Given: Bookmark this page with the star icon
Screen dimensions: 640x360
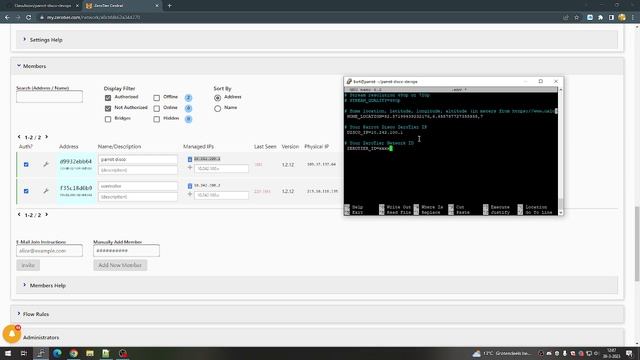Looking at the screenshot, I should [576, 18].
